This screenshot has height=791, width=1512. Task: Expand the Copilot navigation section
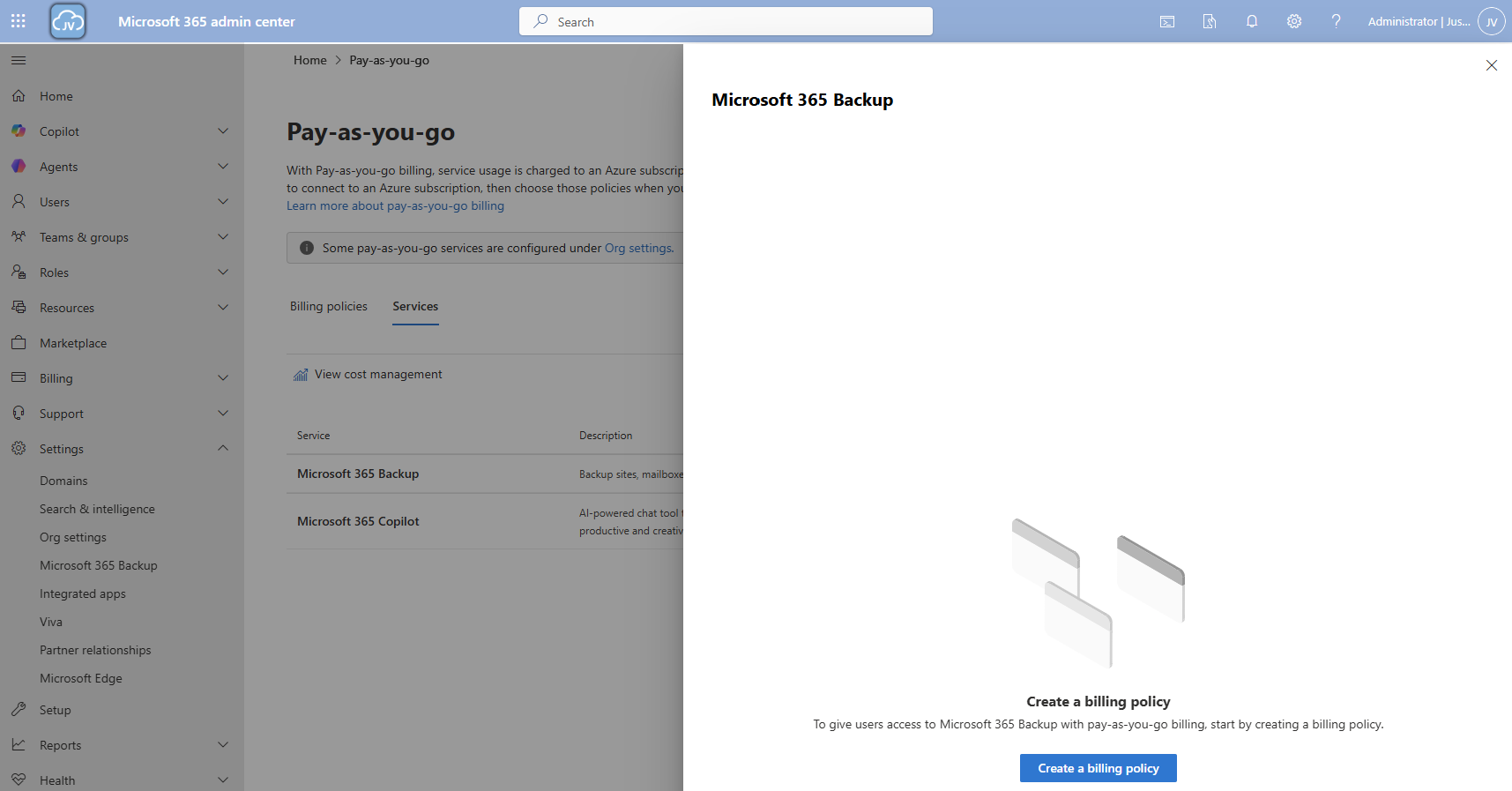(x=223, y=131)
